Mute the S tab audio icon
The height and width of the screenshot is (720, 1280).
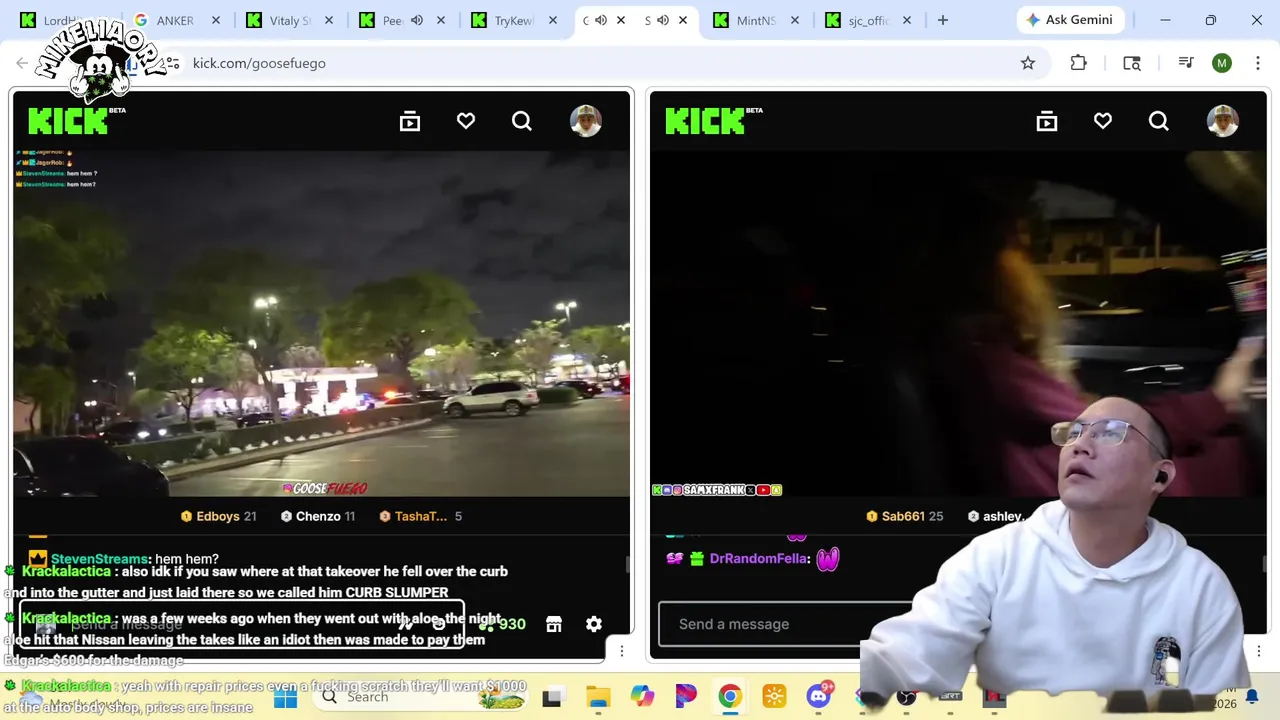pyautogui.click(x=662, y=20)
